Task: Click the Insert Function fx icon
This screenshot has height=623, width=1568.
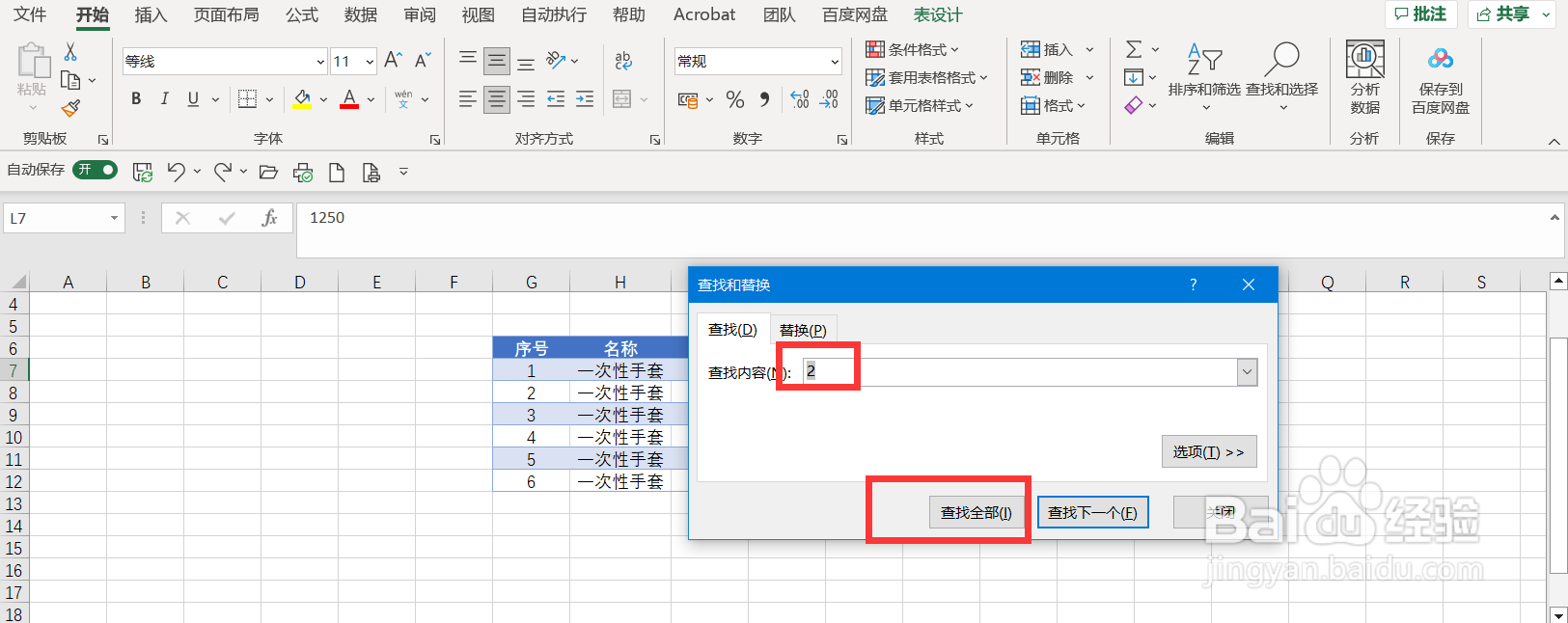Action: [x=269, y=218]
